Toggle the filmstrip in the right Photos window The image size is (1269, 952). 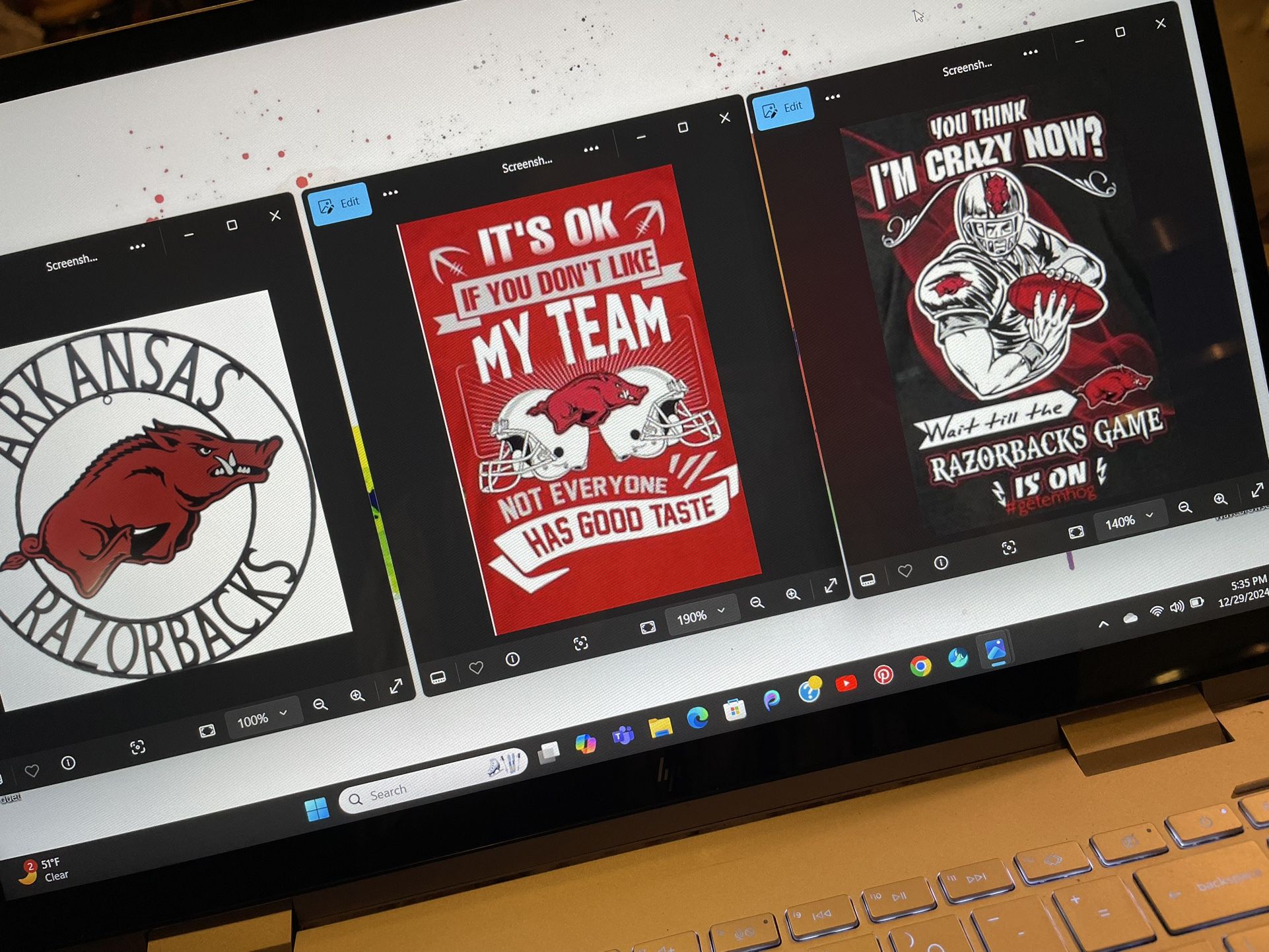coord(868,580)
